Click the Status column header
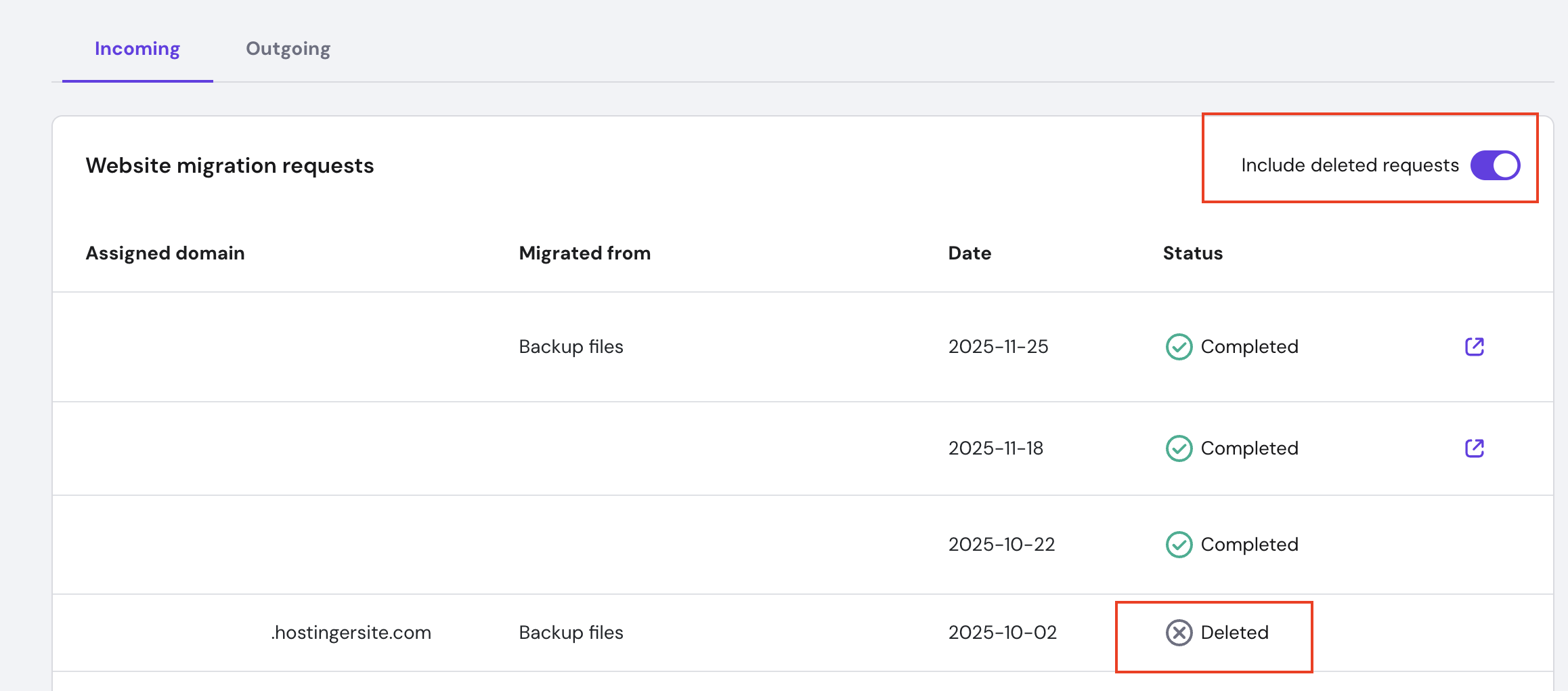The width and height of the screenshot is (1568, 691). 1192,253
